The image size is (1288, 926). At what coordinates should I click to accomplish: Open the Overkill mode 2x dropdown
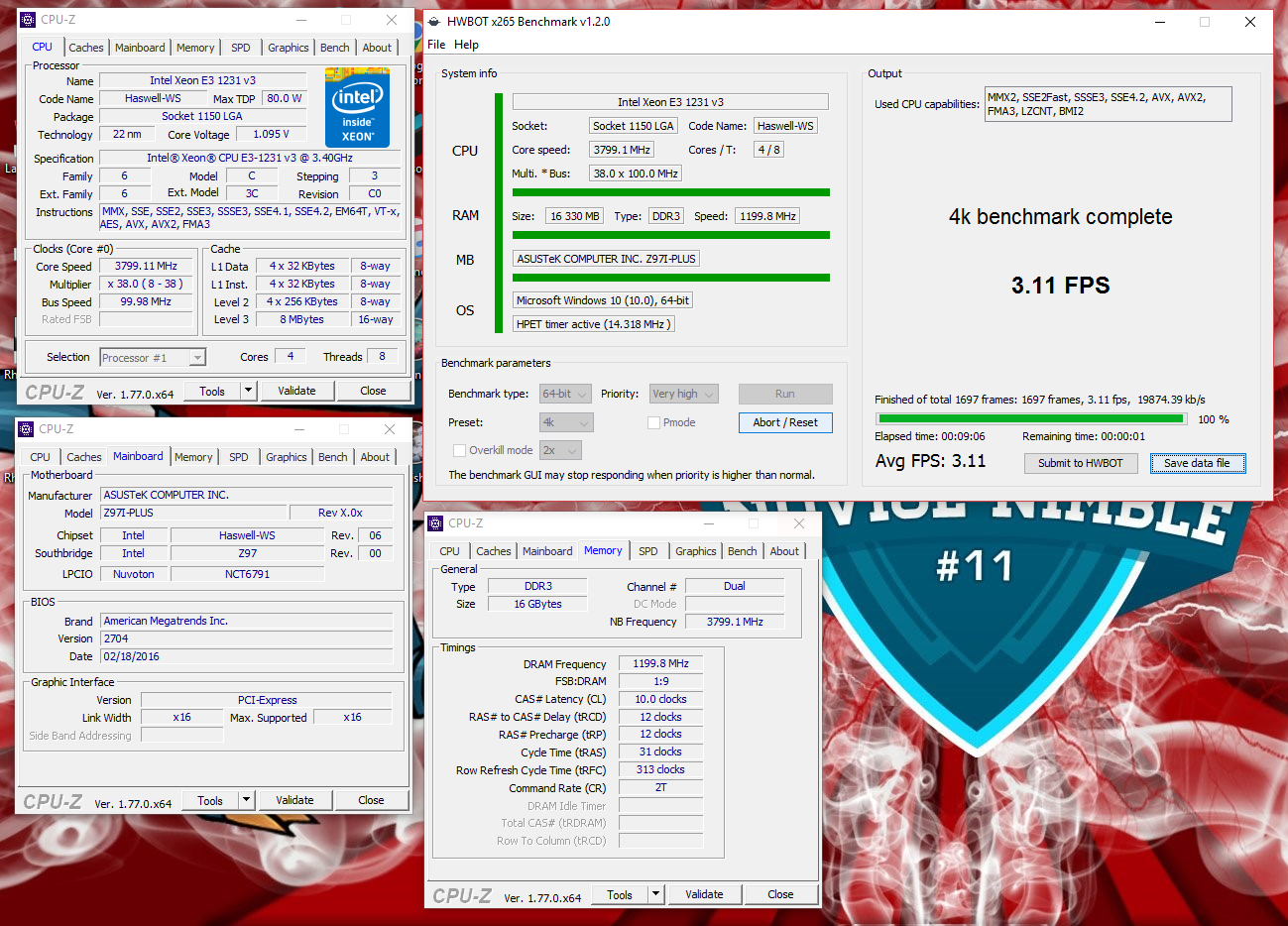[x=560, y=450]
